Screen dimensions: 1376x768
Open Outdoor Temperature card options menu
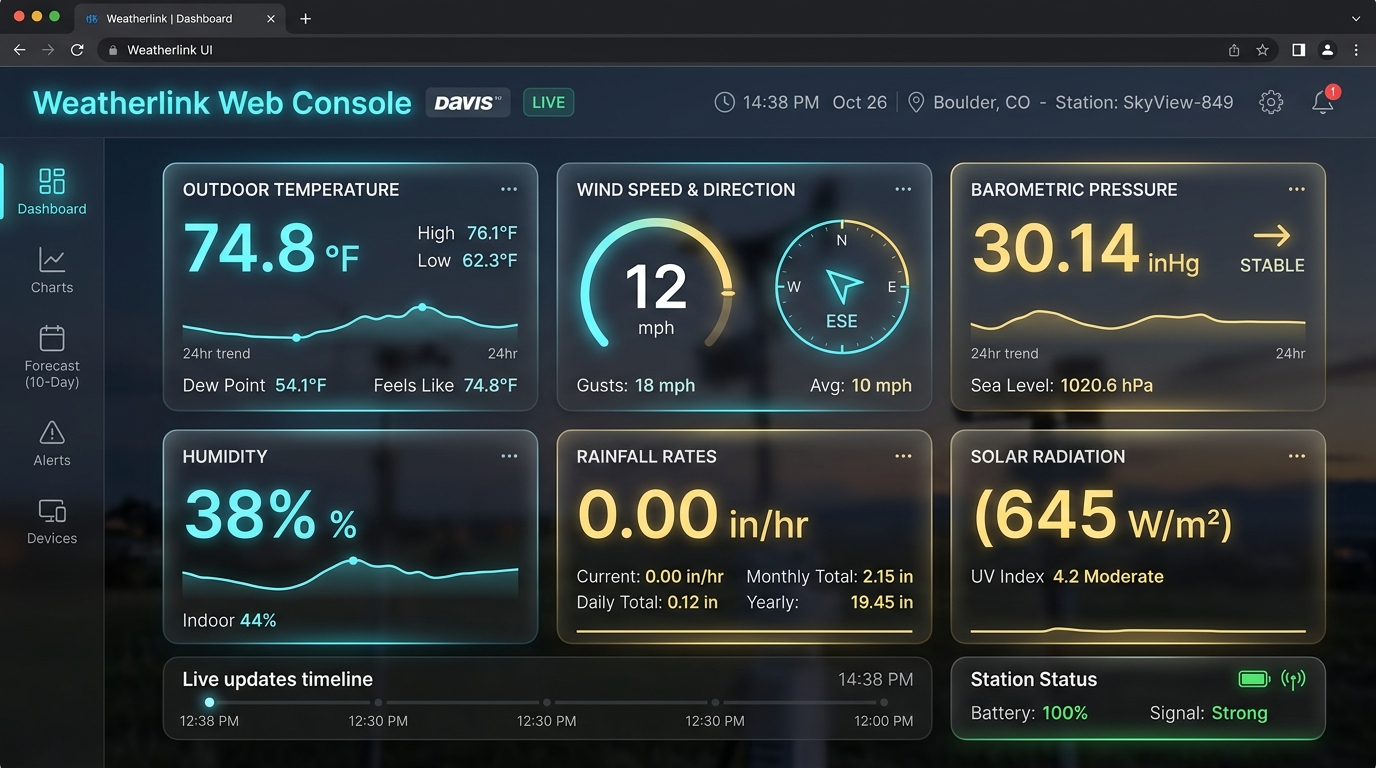tap(509, 189)
